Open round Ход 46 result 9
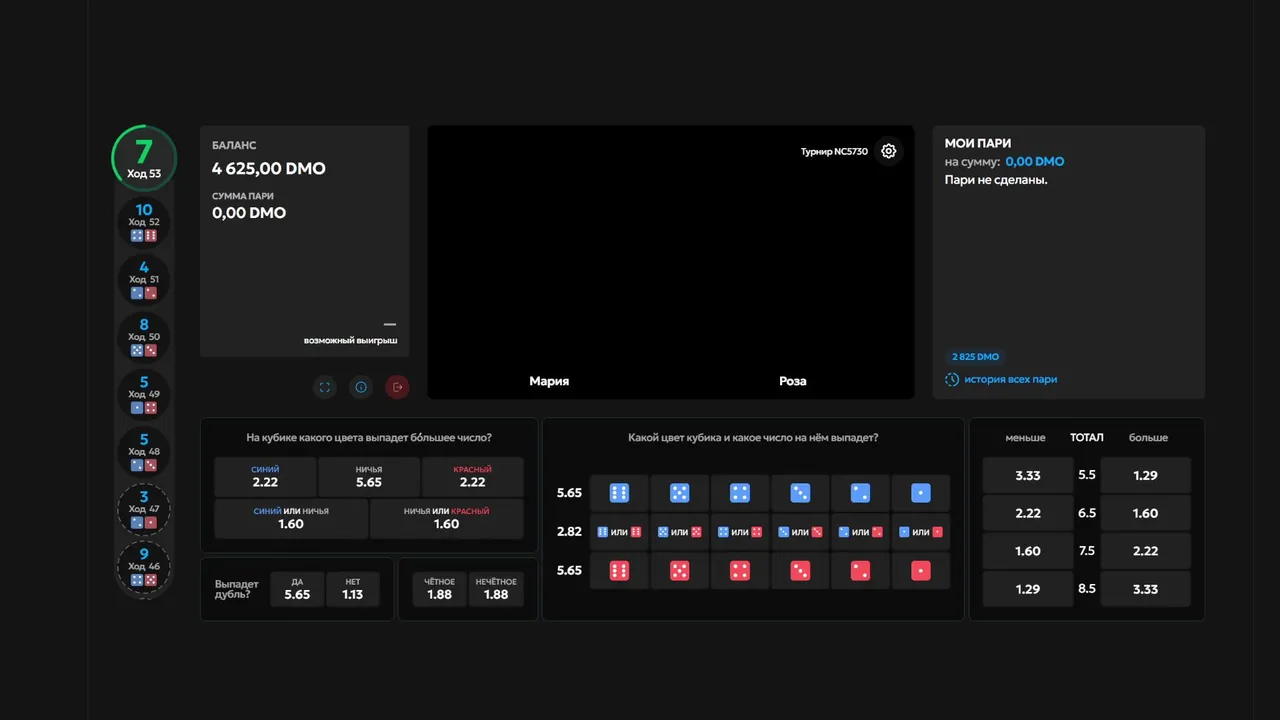Image resolution: width=1280 pixels, height=720 pixels. pos(144,567)
